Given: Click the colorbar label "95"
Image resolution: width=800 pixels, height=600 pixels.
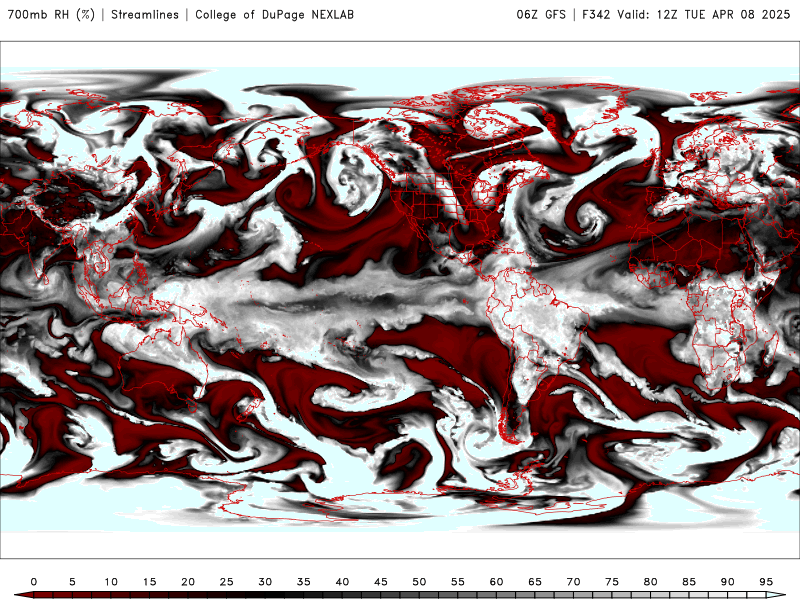Looking at the screenshot, I should (x=766, y=582).
